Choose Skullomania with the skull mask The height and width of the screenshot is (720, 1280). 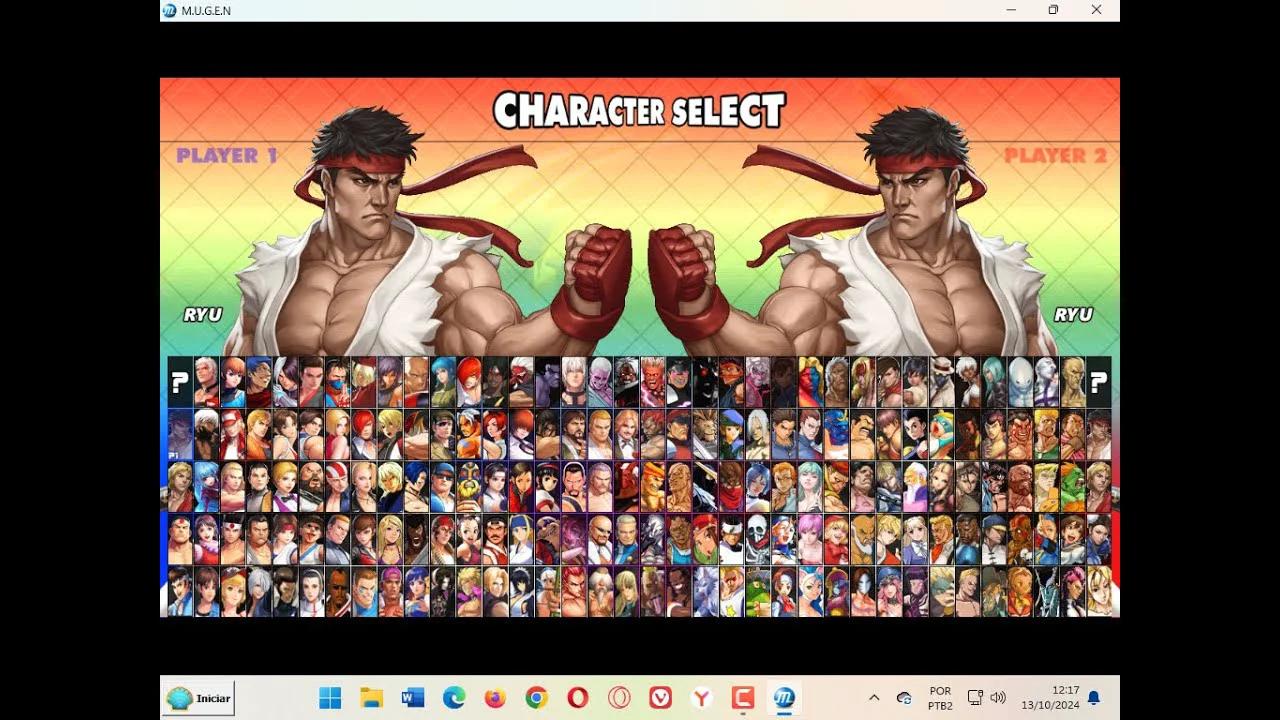tap(758, 538)
